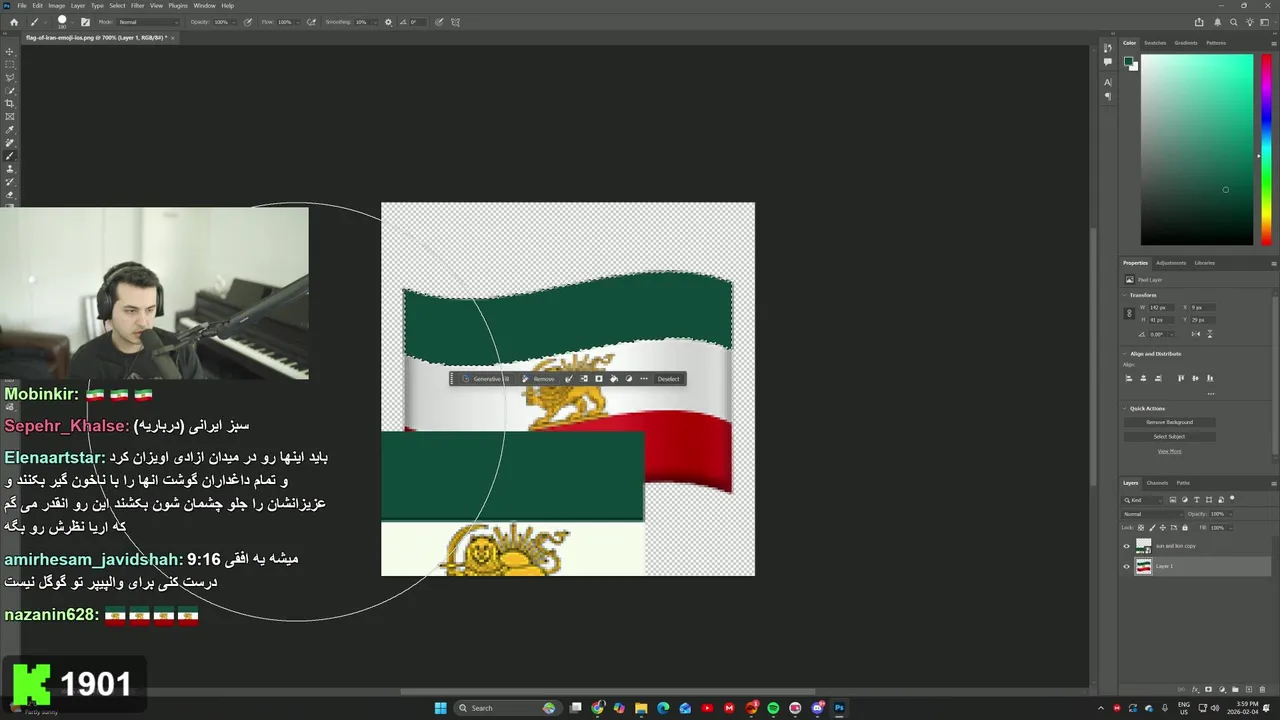The image size is (1280, 720).
Task: Toggle width-height link in Transform
Action: coord(1129,313)
